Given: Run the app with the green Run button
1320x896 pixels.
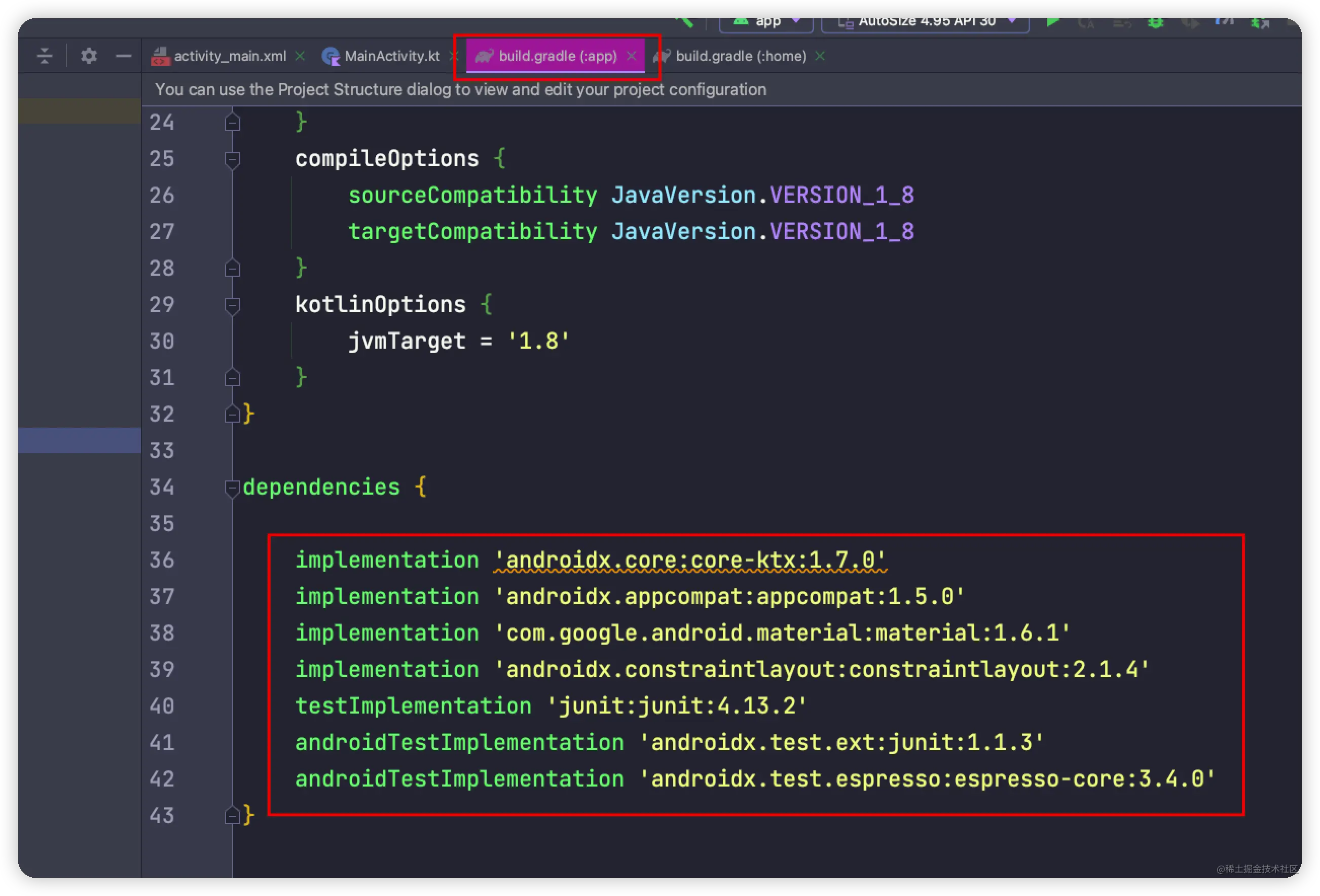Looking at the screenshot, I should [1052, 23].
